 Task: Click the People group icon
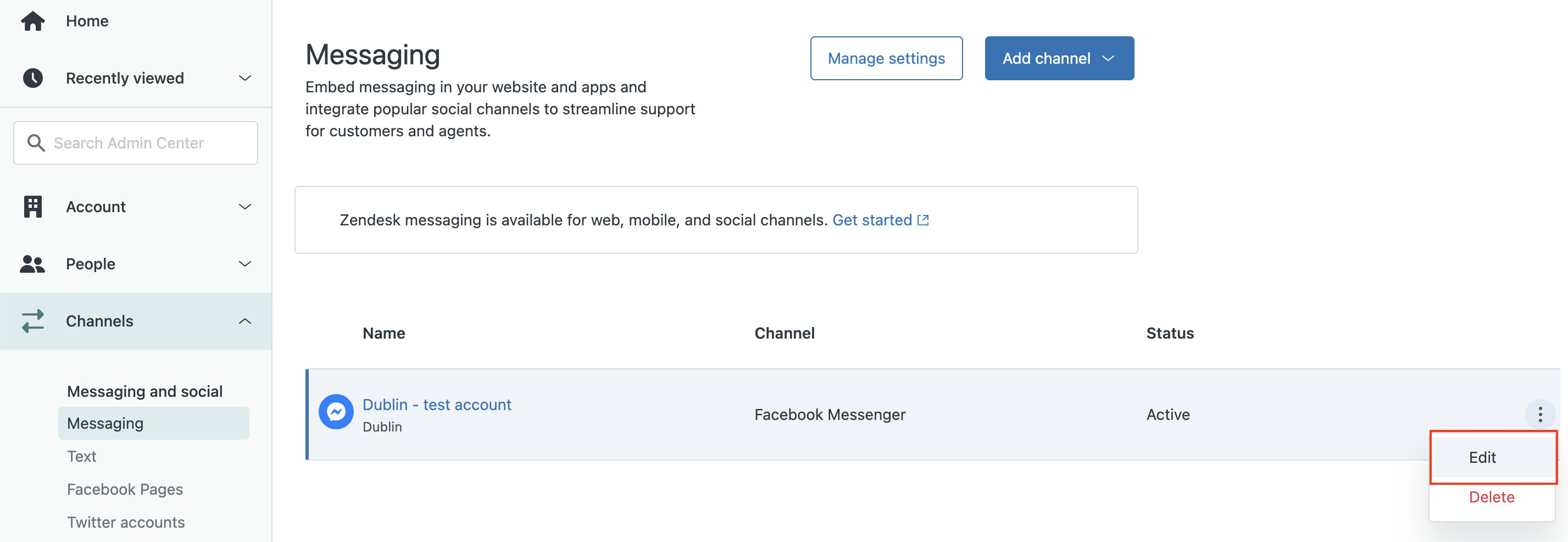[x=33, y=264]
